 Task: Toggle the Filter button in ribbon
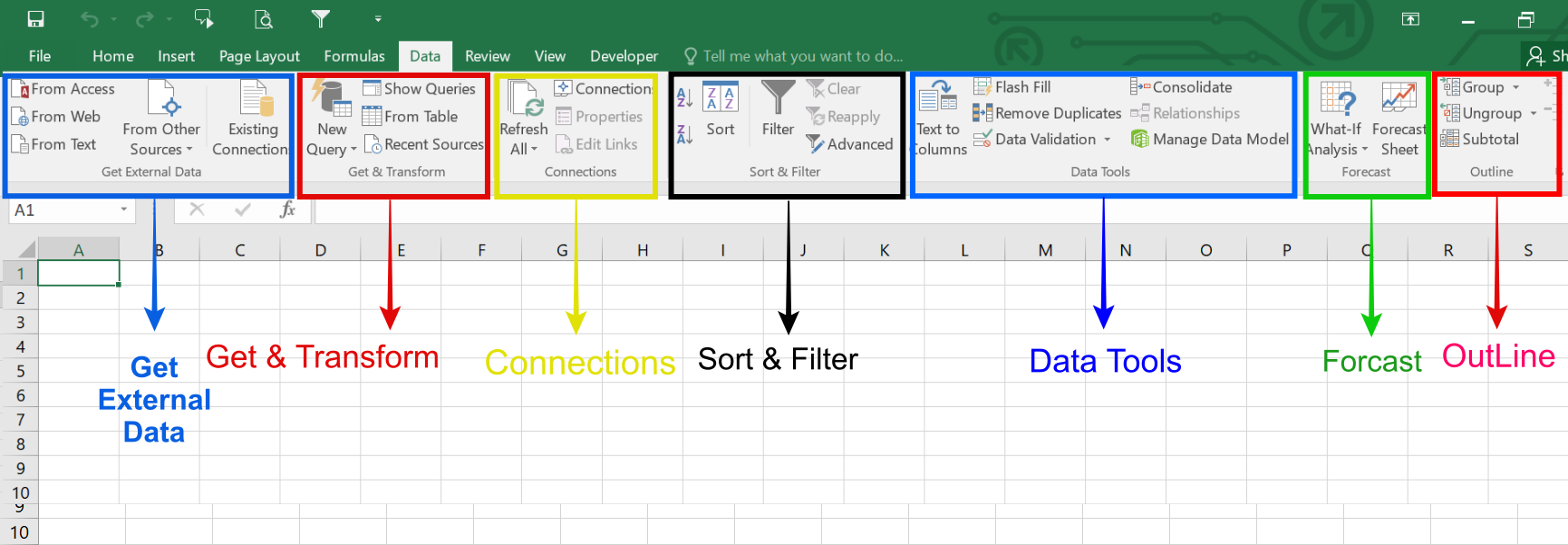(778, 109)
